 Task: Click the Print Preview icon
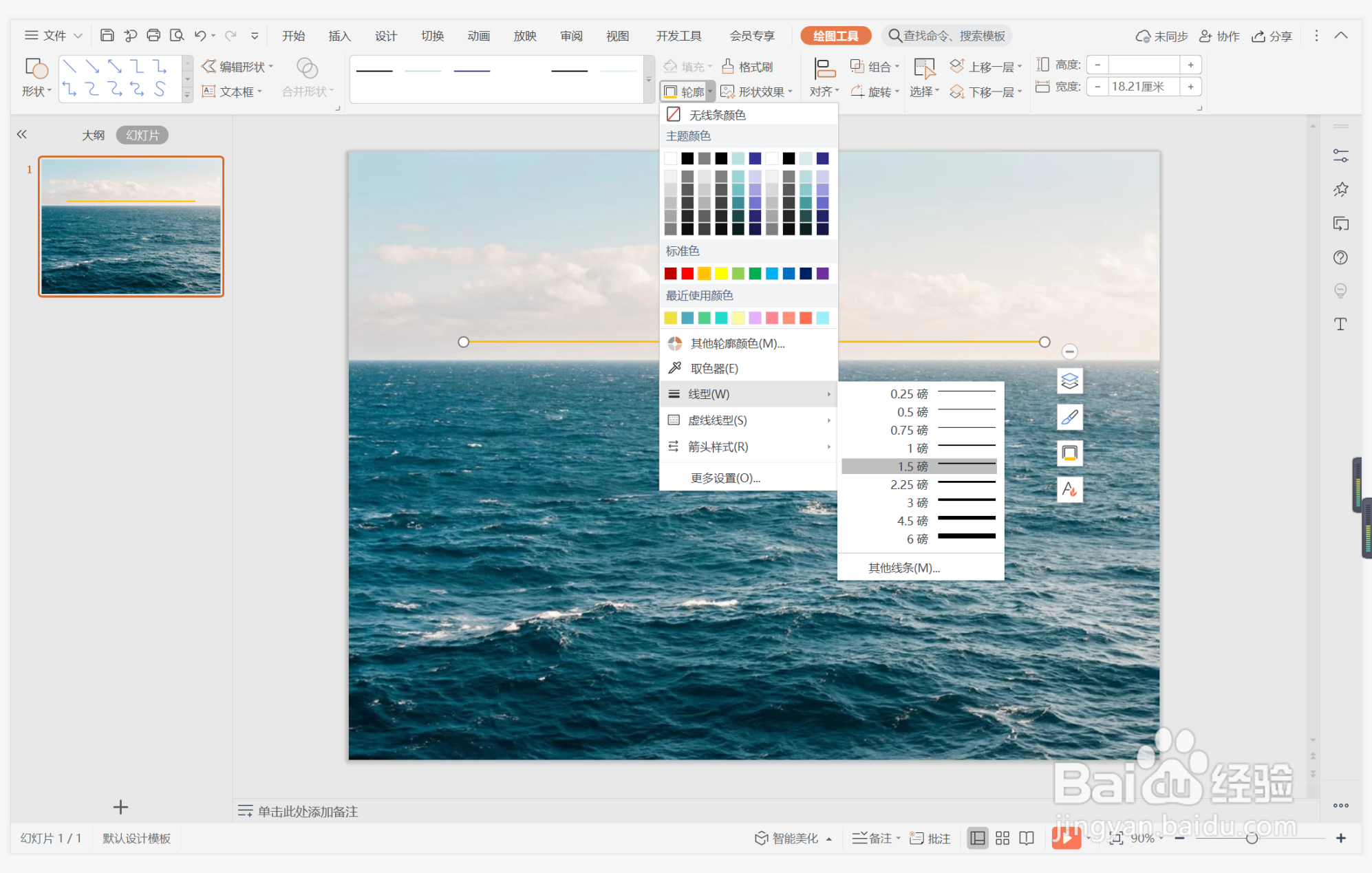[177, 35]
